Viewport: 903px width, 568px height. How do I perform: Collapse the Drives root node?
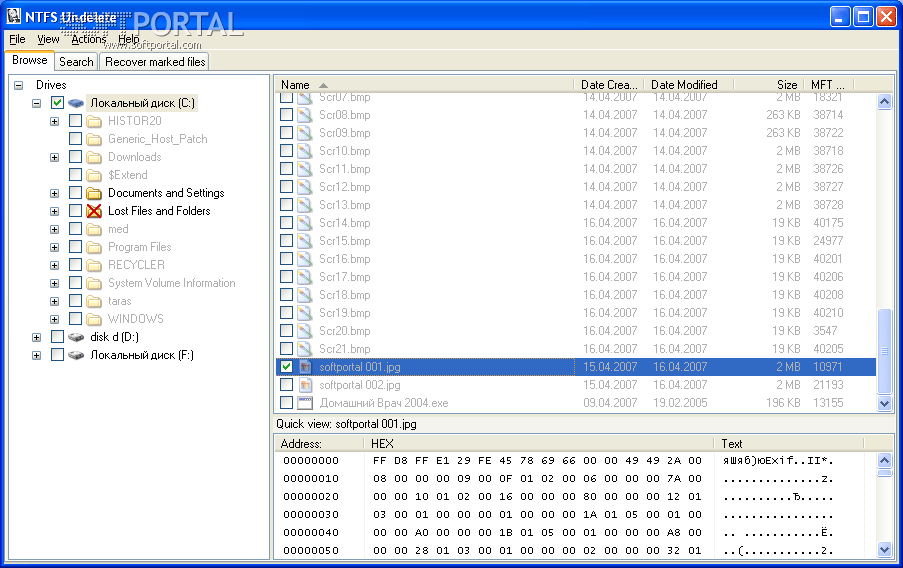tap(18, 85)
